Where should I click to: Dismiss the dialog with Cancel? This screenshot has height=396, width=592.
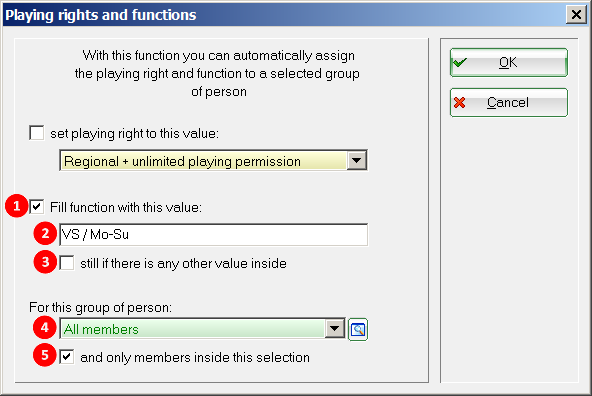[509, 102]
